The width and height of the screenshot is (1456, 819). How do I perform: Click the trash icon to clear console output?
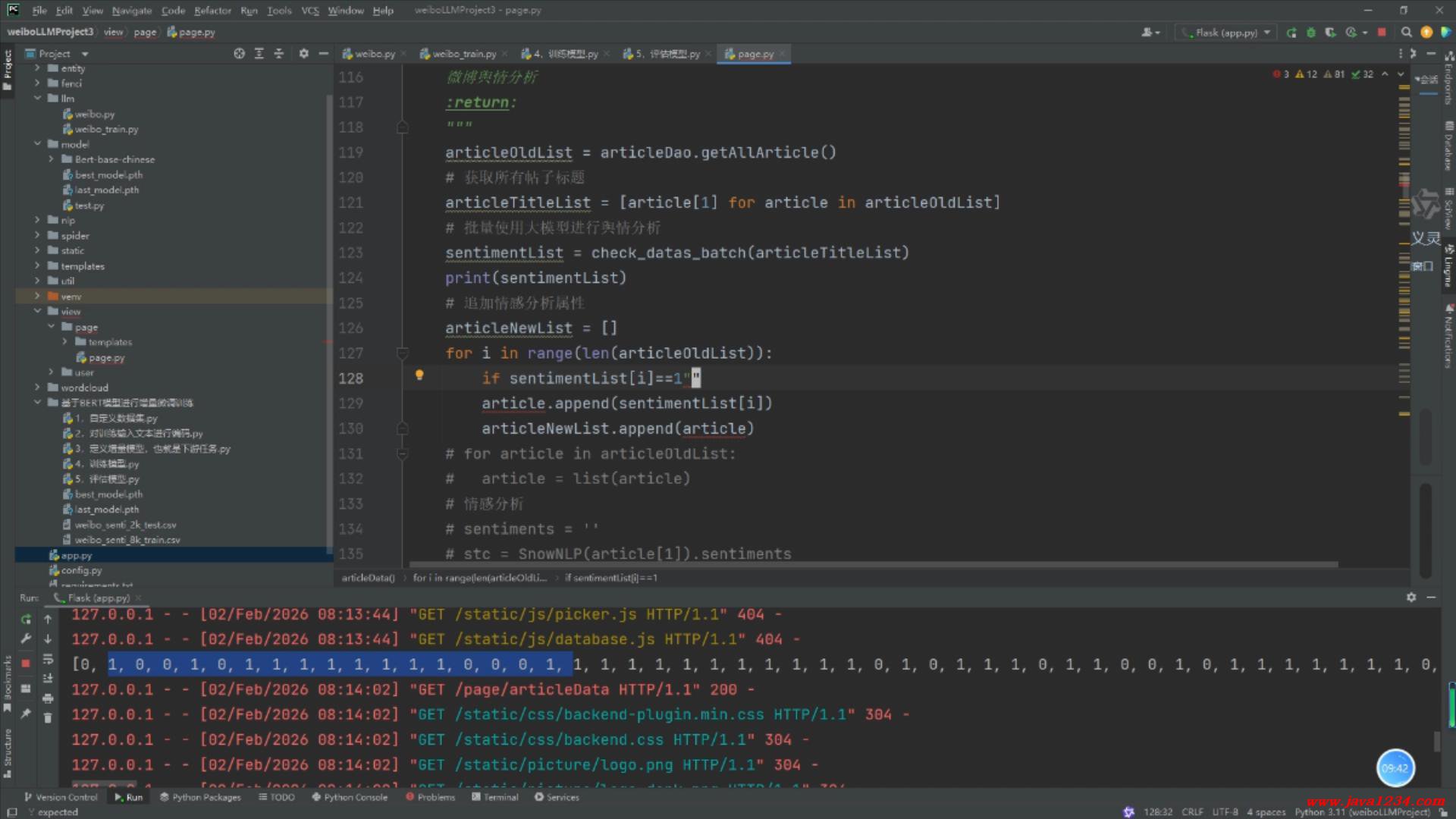click(x=48, y=717)
